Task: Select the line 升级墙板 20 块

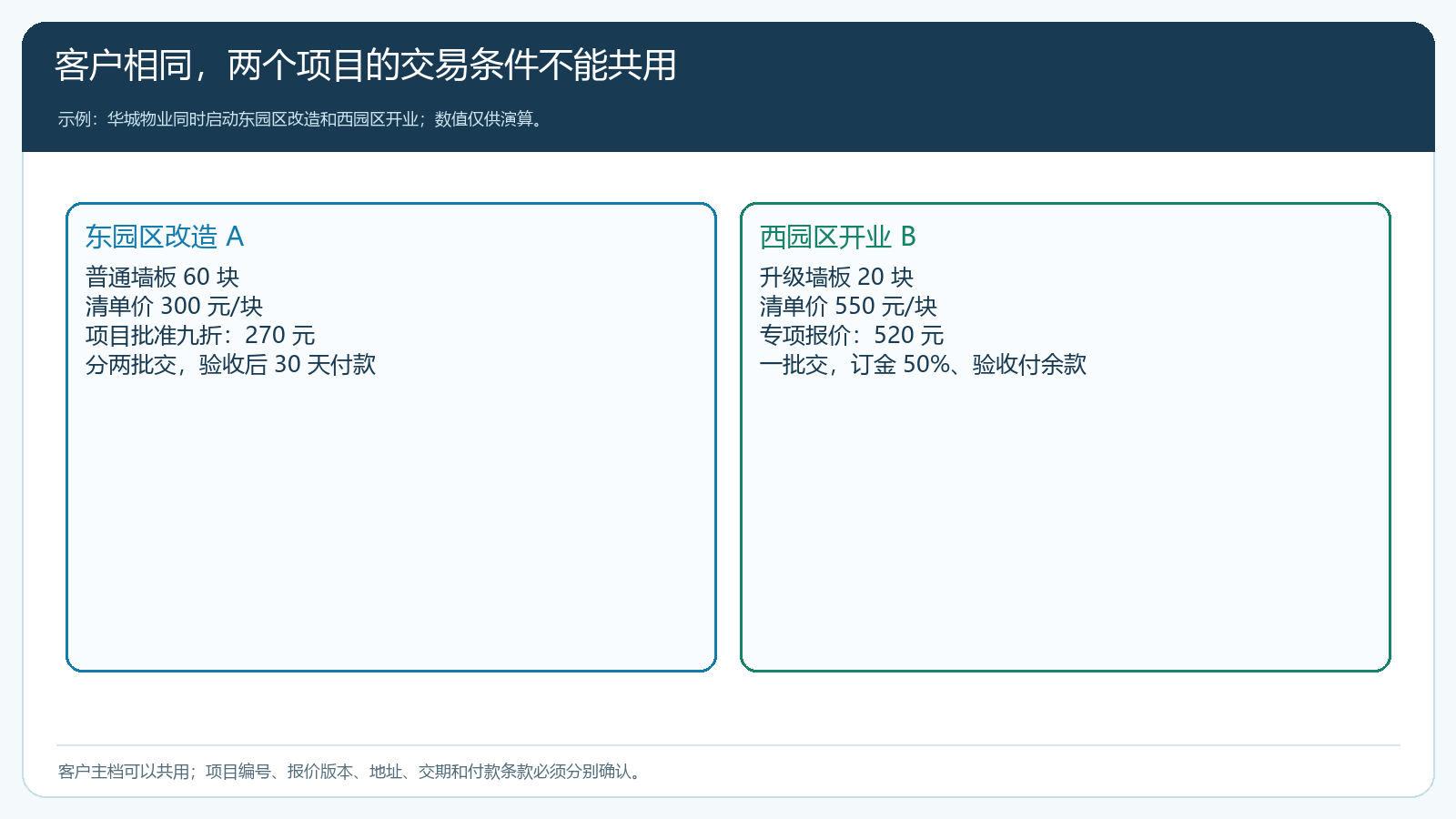Action: pyautogui.click(x=836, y=277)
